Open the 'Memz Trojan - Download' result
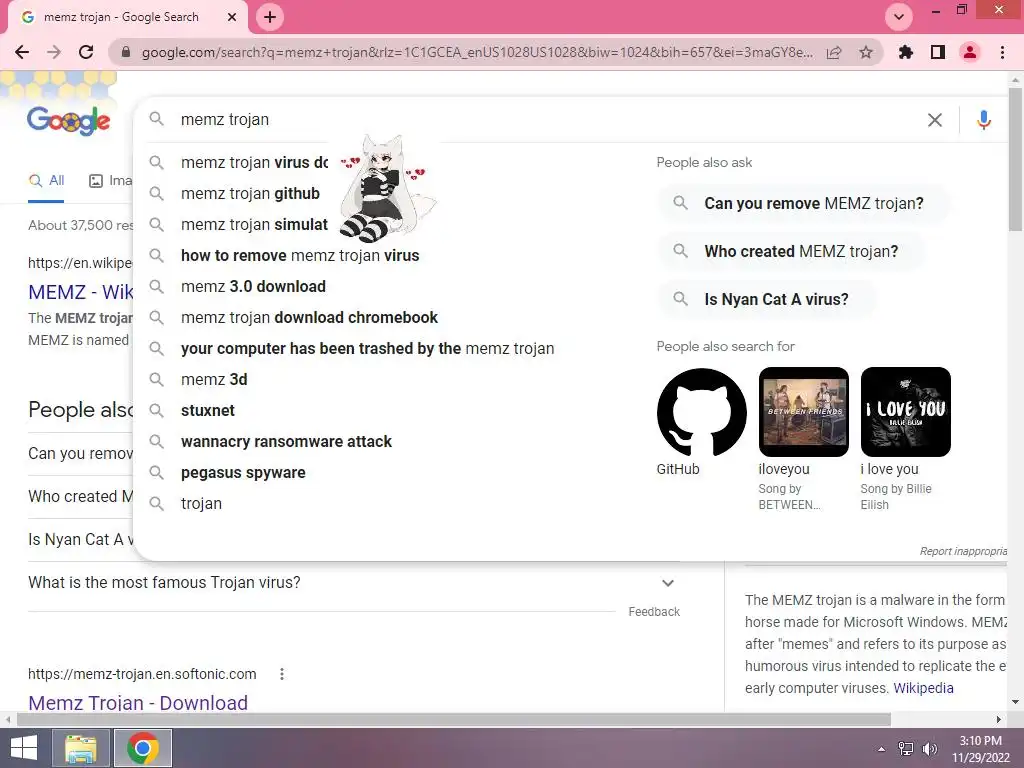 pos(138,703)
